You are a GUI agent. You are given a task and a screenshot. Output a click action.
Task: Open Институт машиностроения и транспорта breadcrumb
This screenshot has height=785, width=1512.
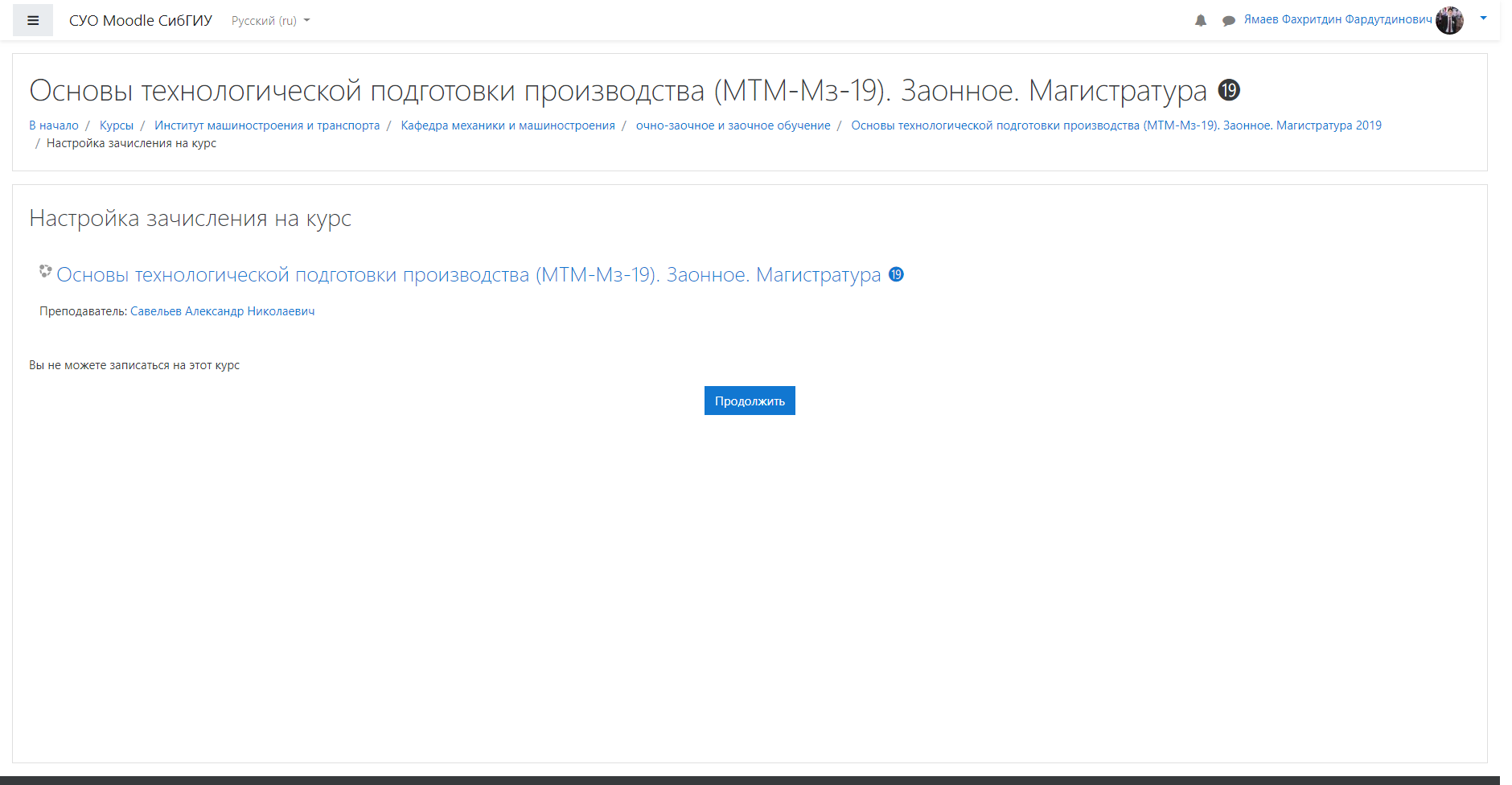(267, 125)
